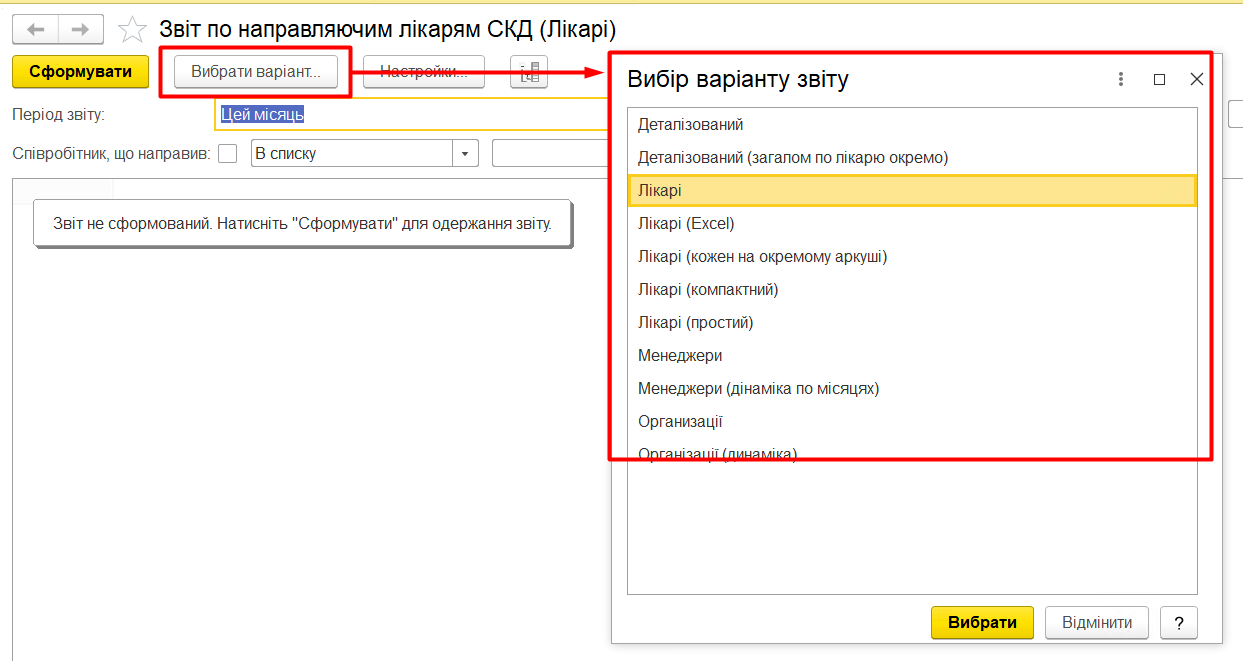Click the question mark help button

coord(1179,622)
